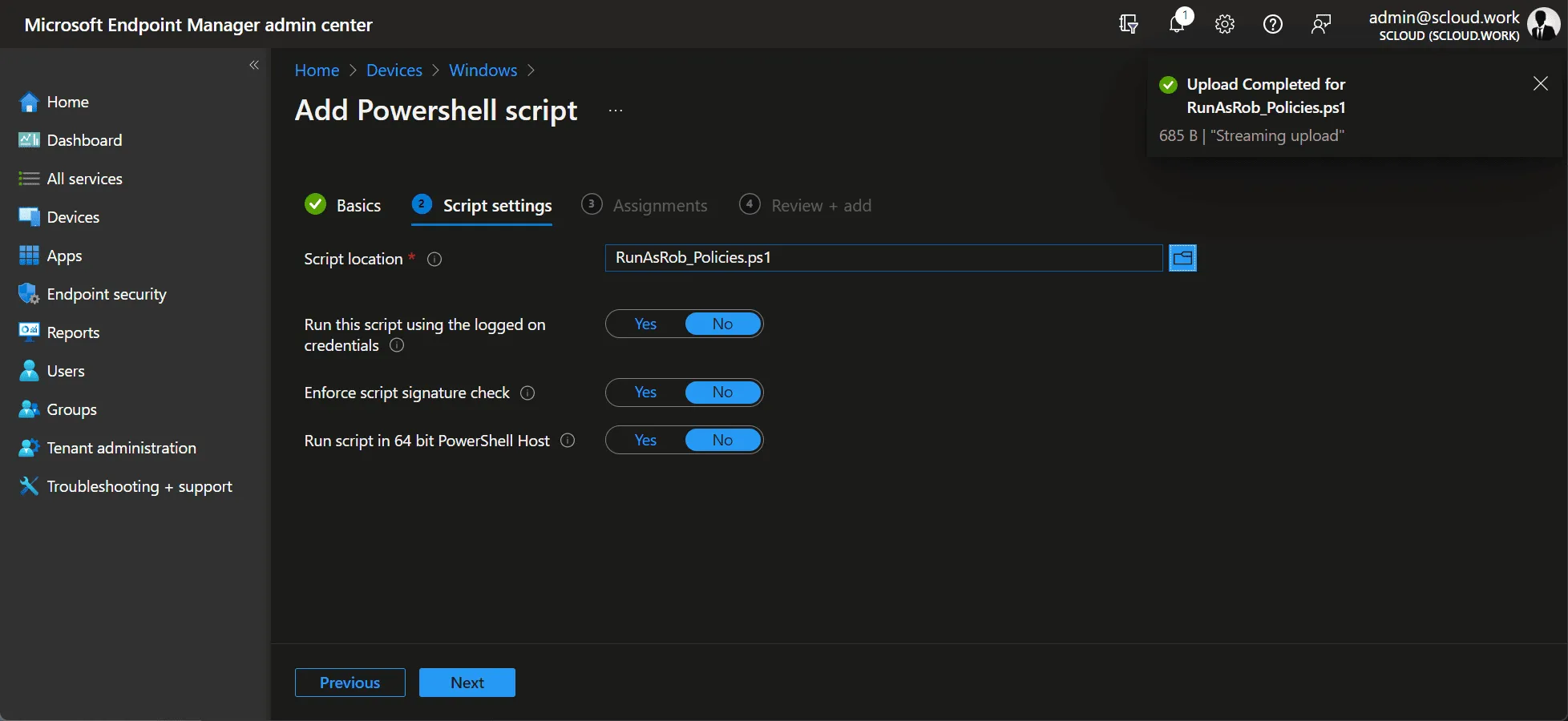
Task: Click admin@scloud.work account name
Action: (x=1444, y=17)
